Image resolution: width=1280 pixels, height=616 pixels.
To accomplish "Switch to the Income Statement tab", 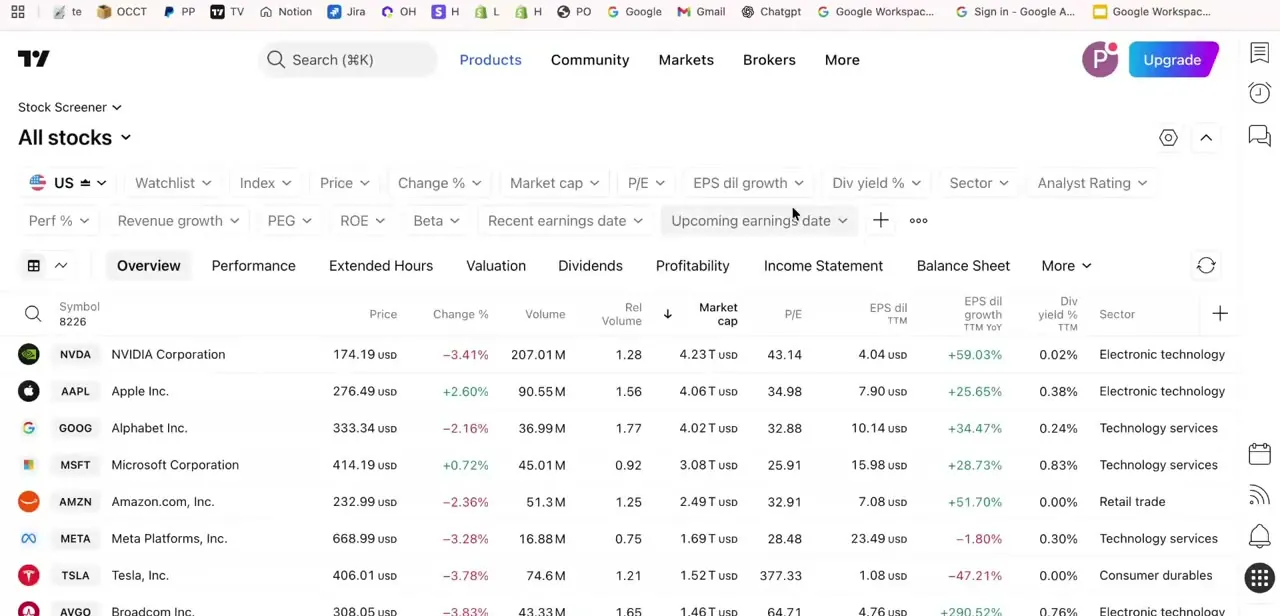I will 823,266.
